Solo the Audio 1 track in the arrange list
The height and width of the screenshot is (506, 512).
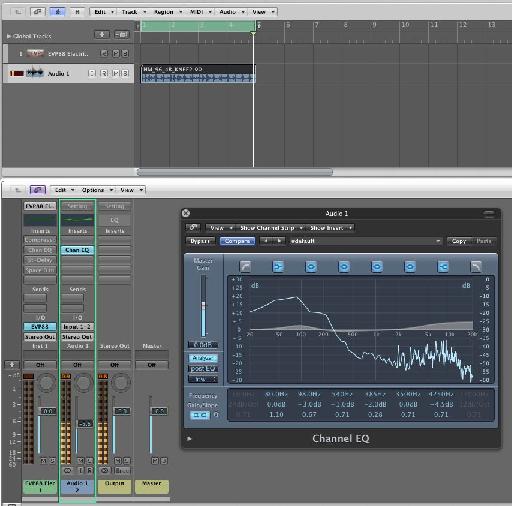click(125, 73)
